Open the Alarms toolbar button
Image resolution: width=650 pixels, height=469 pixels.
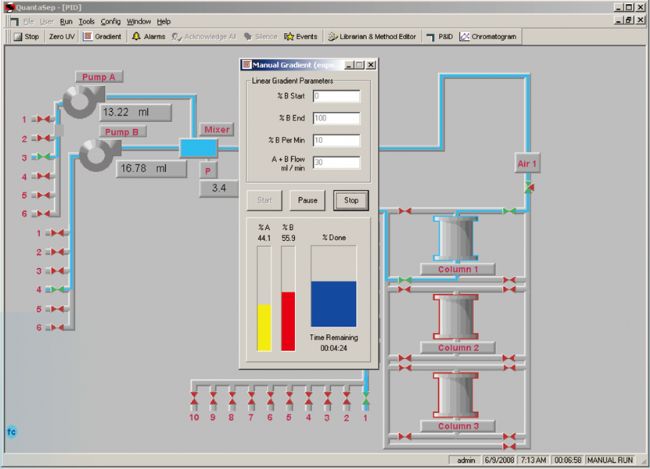tap(148, 36)
